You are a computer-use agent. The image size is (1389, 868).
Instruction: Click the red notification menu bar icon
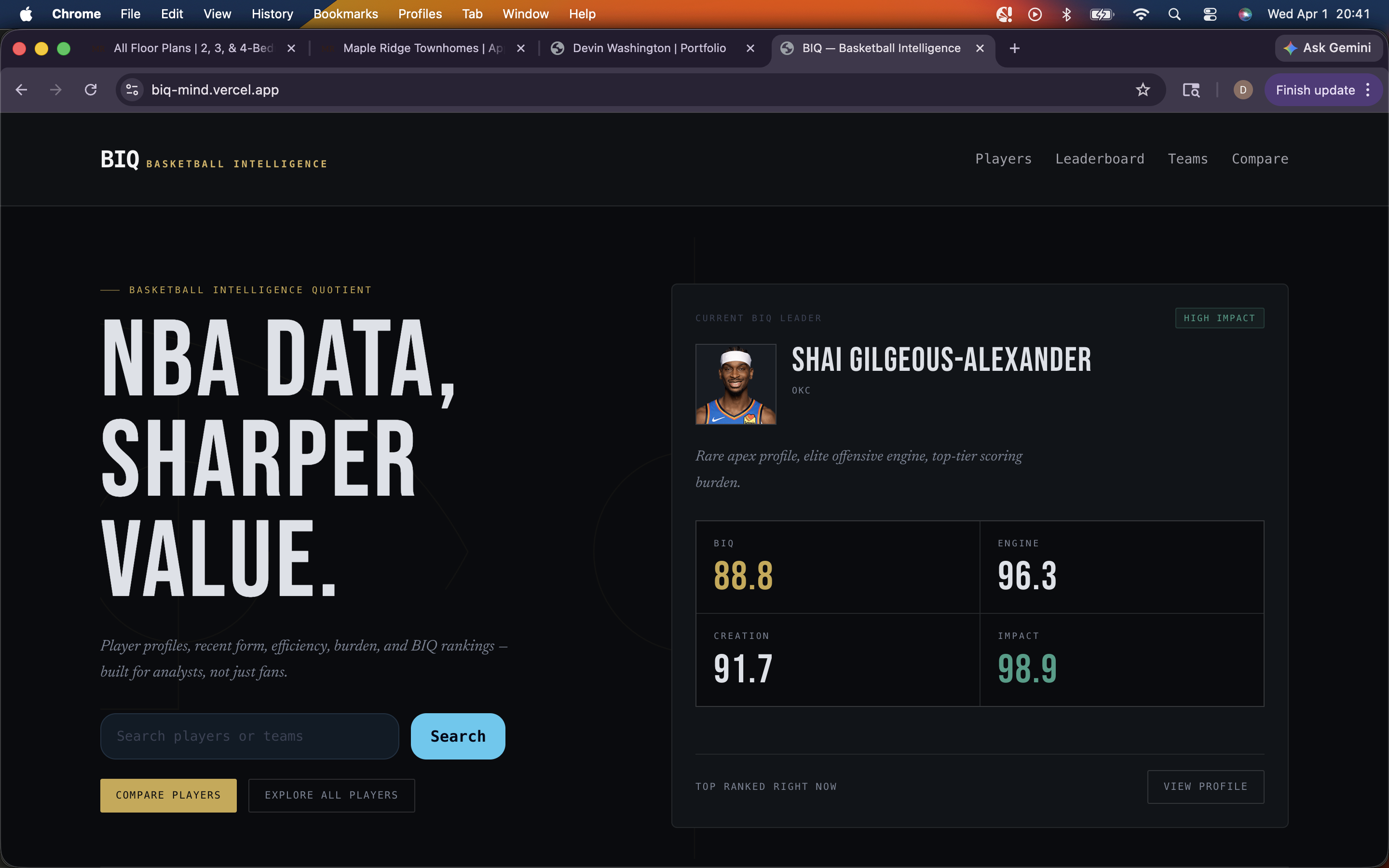click(1004, 14)
